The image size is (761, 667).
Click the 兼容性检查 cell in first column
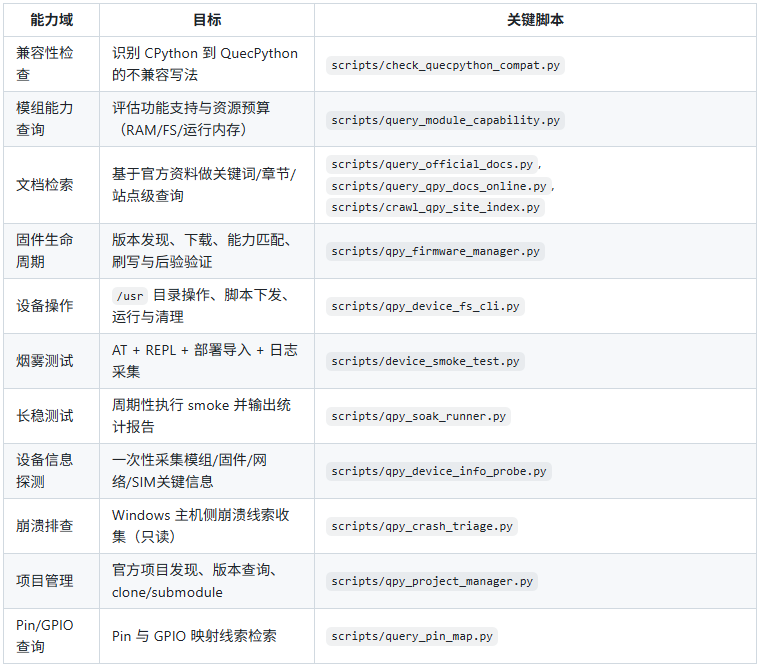tap(44, 64)
